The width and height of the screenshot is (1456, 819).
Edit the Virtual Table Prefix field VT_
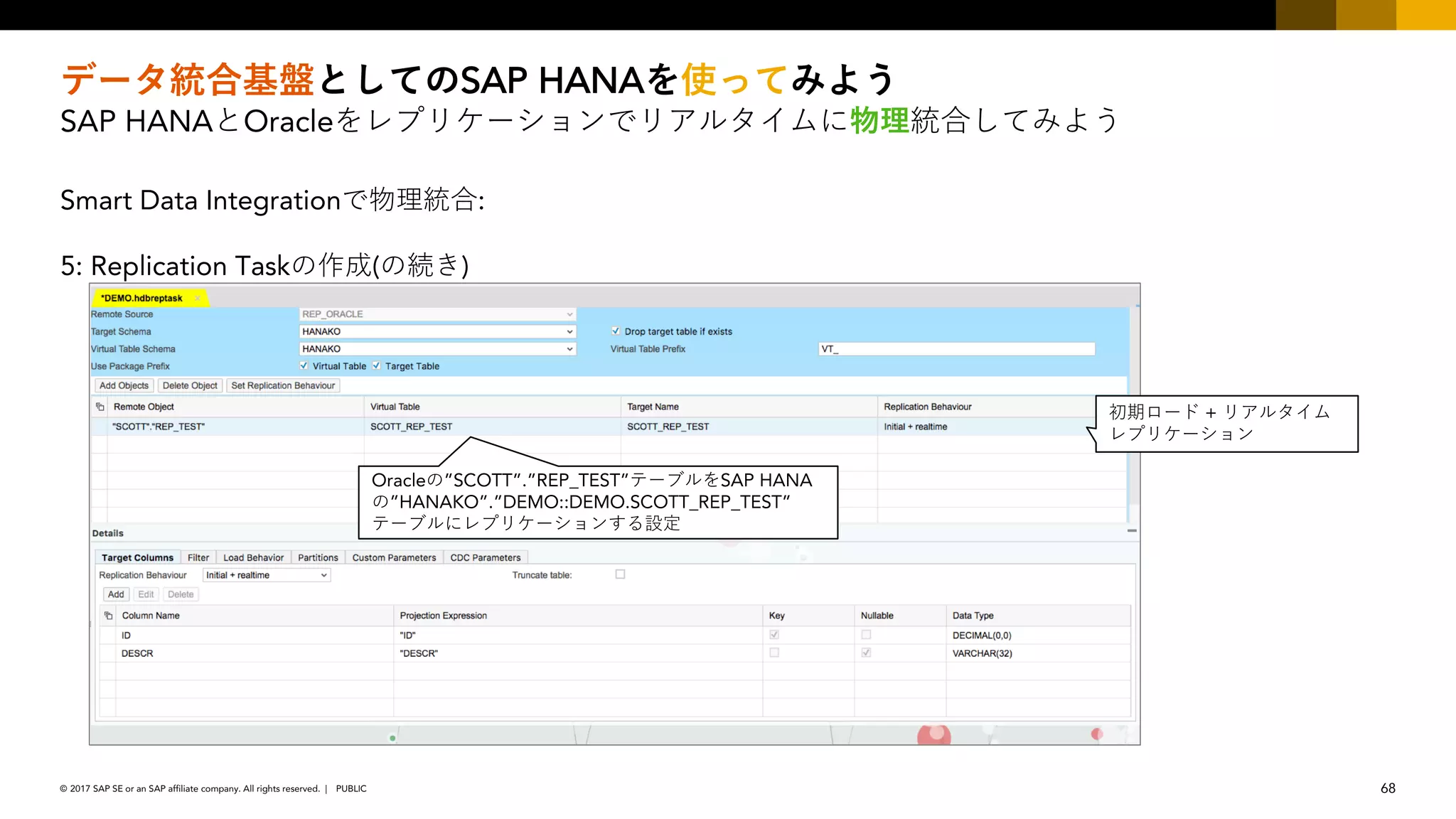pyautogui.click(x=957, y=349)
